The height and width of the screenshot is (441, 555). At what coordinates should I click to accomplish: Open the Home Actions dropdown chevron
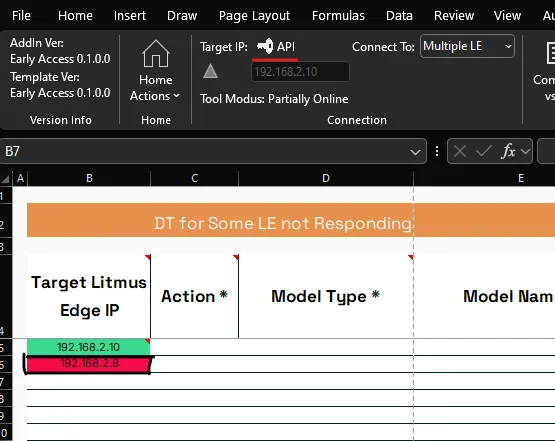176,96
